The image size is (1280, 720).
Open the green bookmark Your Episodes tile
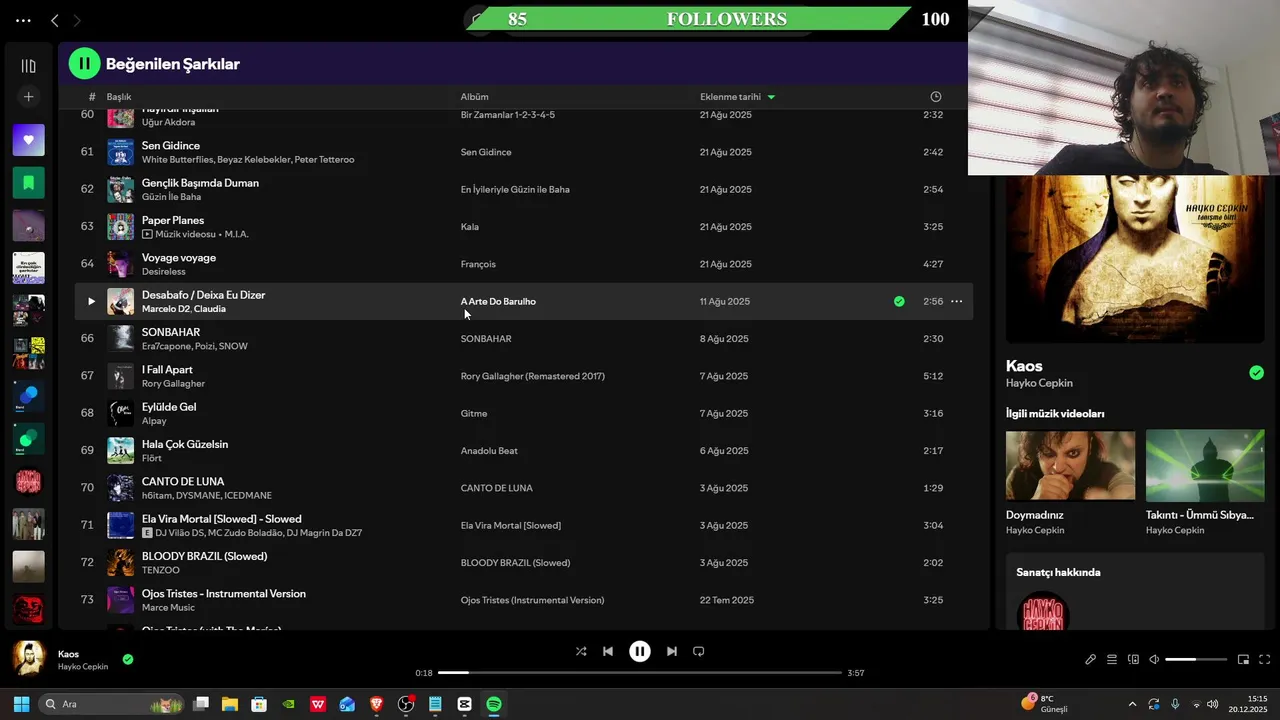pos(28,183)
